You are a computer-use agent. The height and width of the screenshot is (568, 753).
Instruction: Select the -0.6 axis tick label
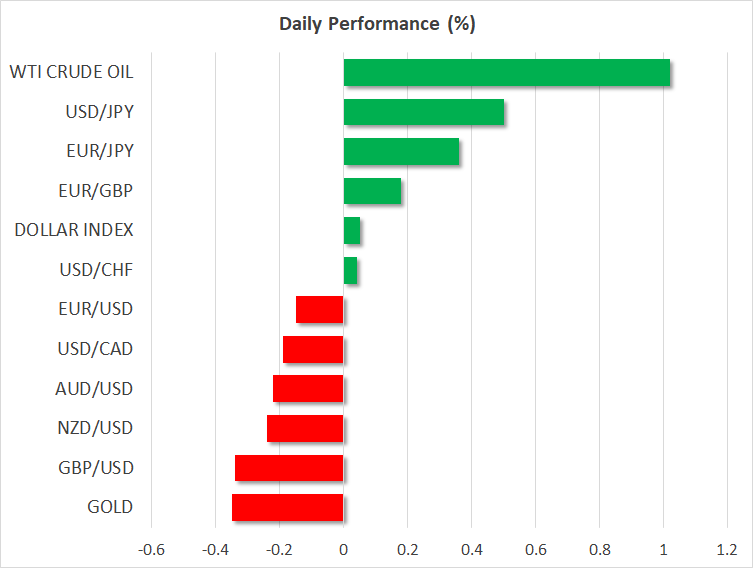tap(151, 550)
